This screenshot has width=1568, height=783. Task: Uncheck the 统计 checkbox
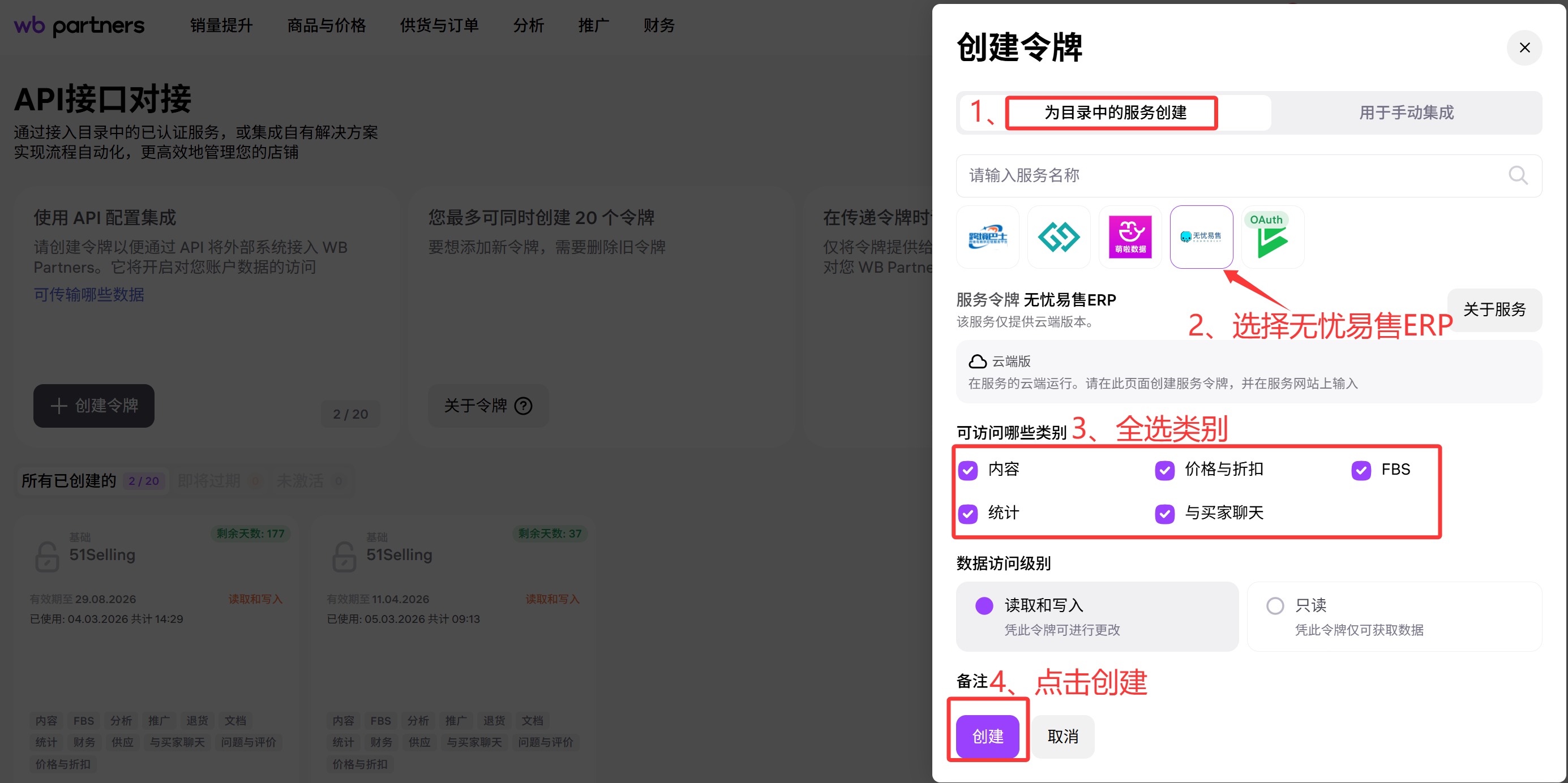968,514
